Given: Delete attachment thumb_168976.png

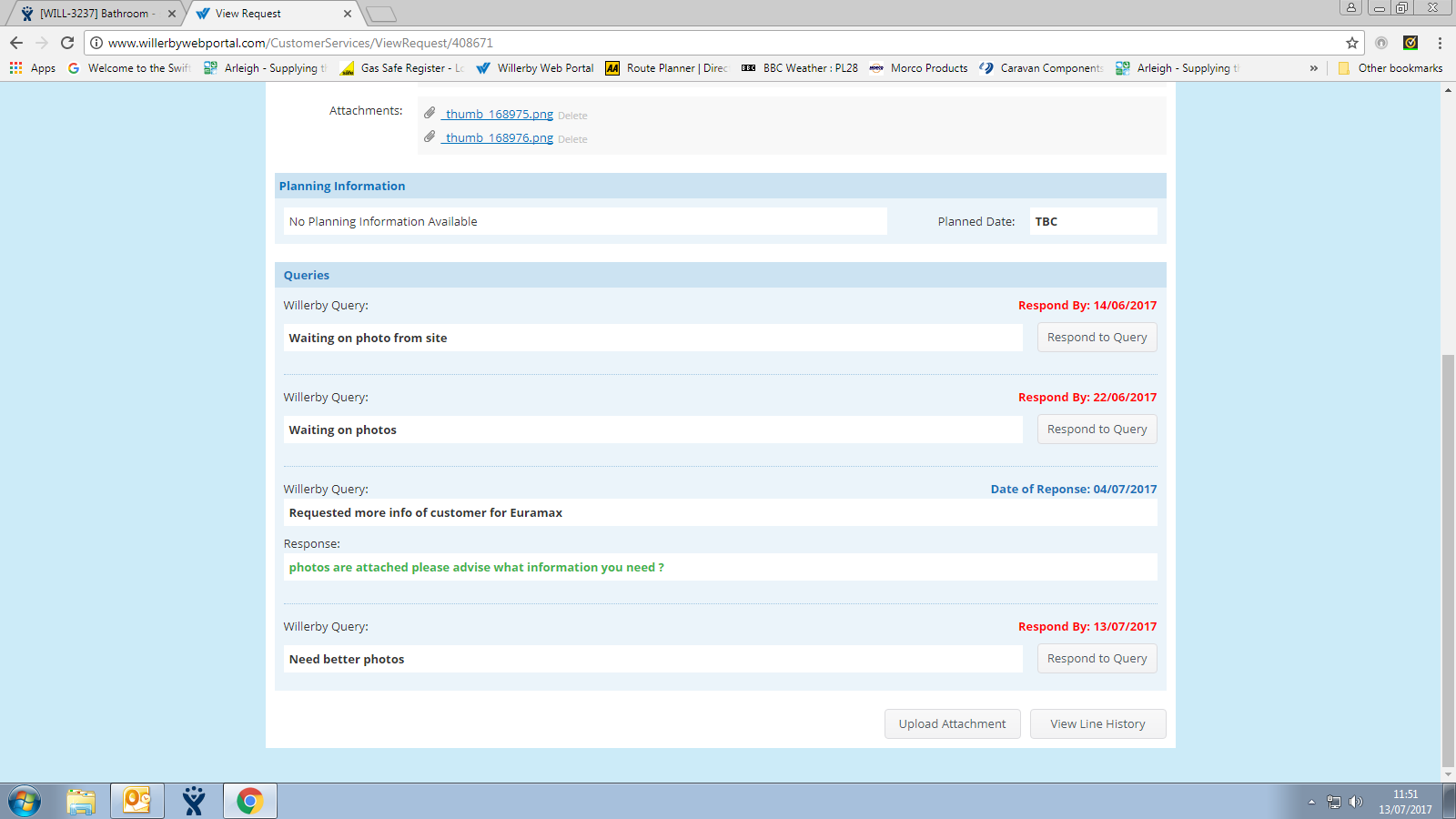Looking at the screenshot, I should [x=572, y=139].
